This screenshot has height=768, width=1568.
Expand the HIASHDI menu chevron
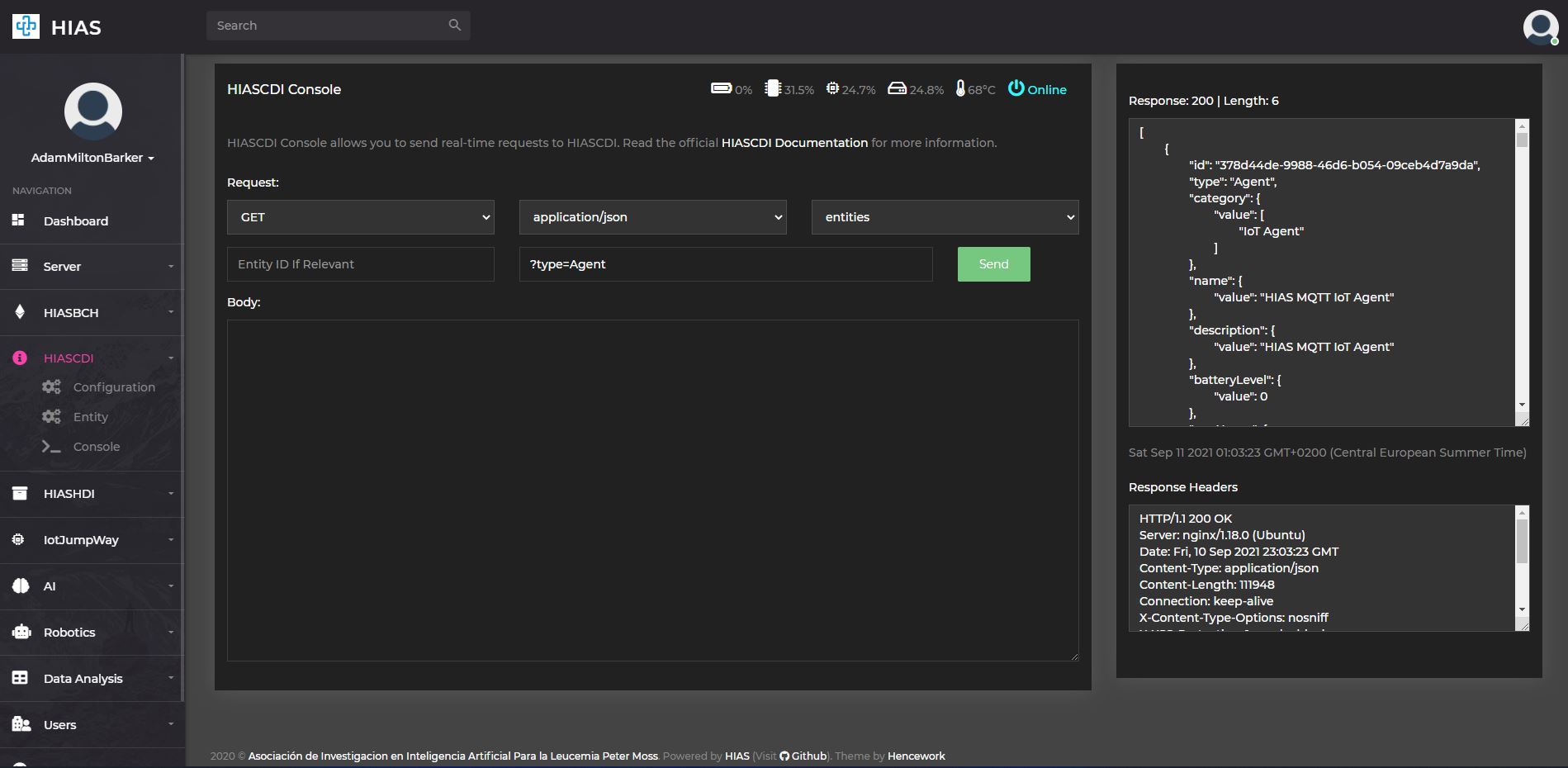pos(171,493)
